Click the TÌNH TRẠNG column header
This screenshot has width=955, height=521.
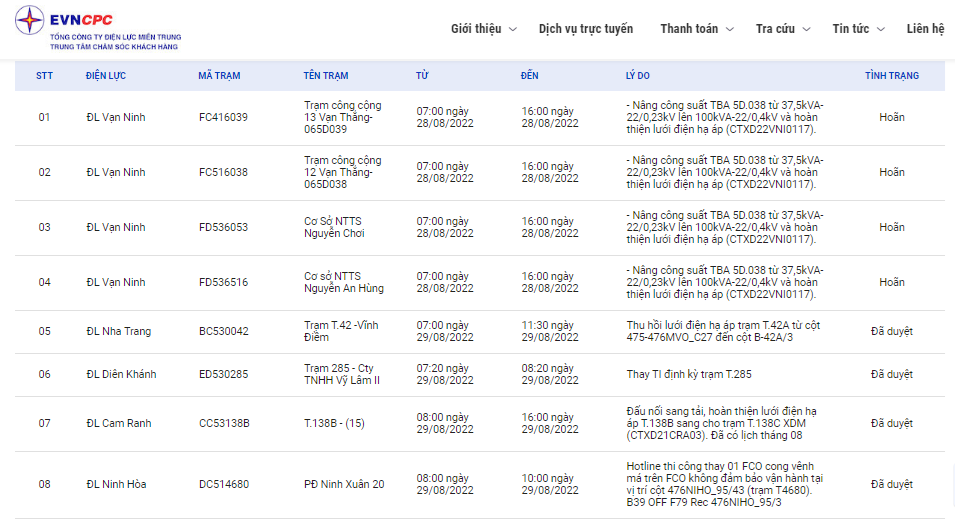[x=891, y=76]
